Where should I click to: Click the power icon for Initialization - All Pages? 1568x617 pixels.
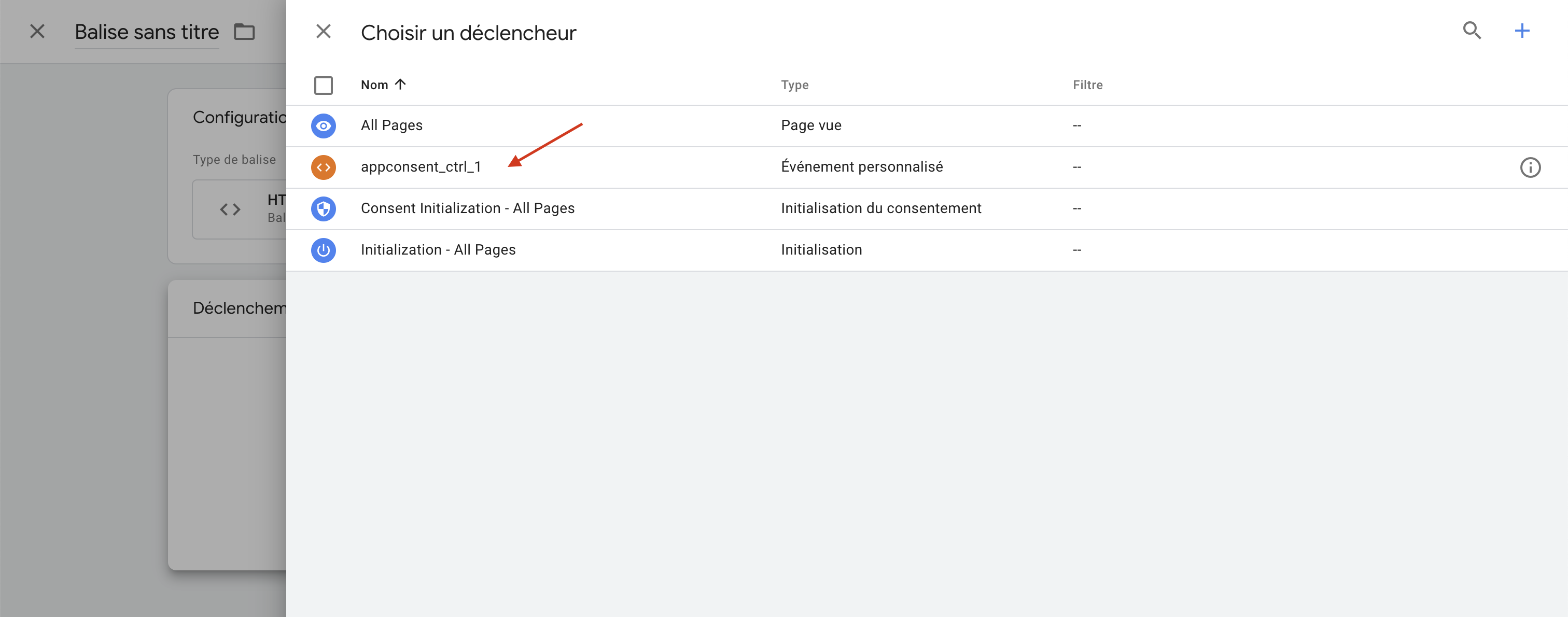324,249
